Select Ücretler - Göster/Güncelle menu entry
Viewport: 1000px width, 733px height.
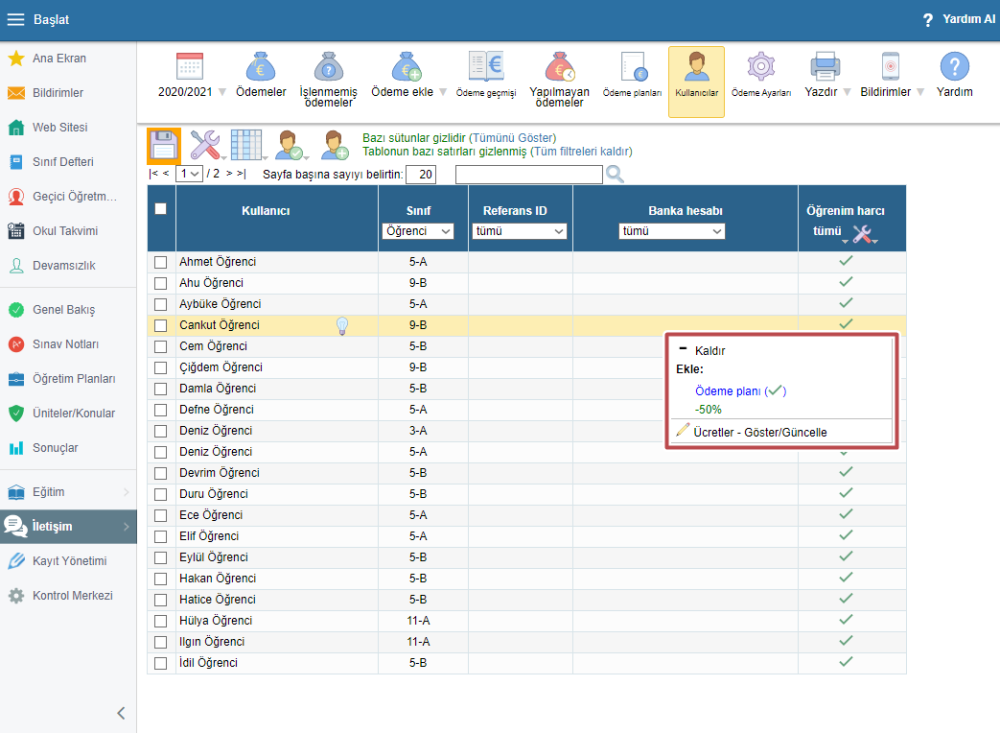click(759, 432)
